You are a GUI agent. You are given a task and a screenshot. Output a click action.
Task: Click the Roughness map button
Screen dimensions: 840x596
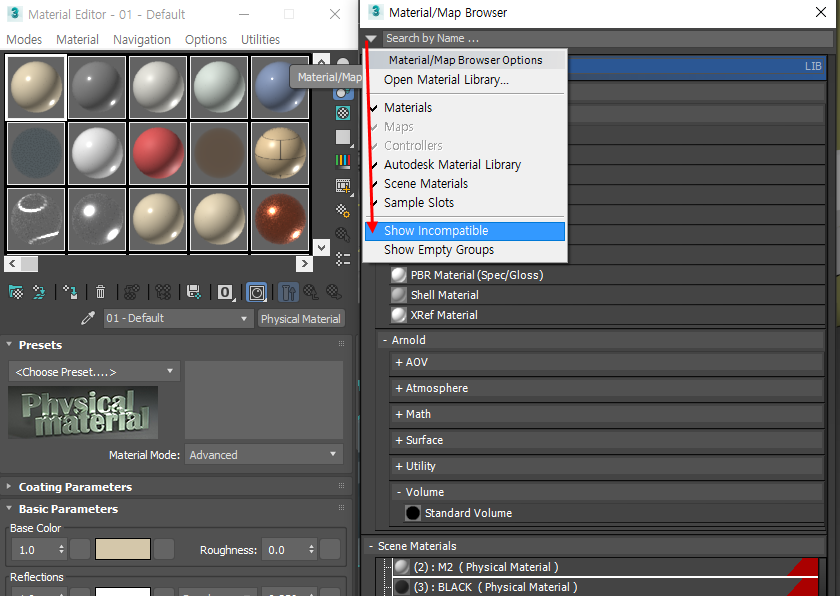(330, 549)
